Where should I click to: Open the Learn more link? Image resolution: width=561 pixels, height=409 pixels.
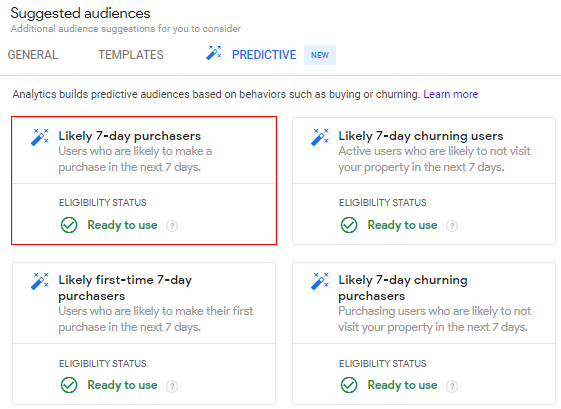(450, 94)
